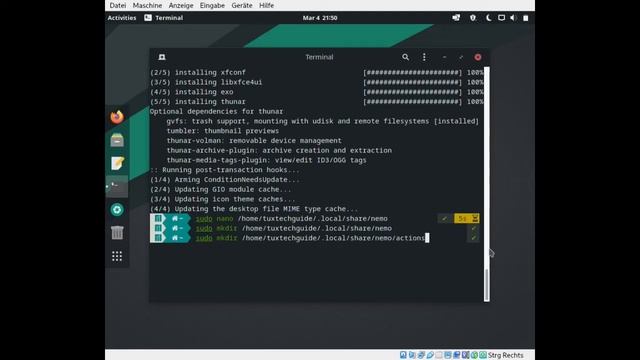Click the battery icon in top bar

click(526, 18)
